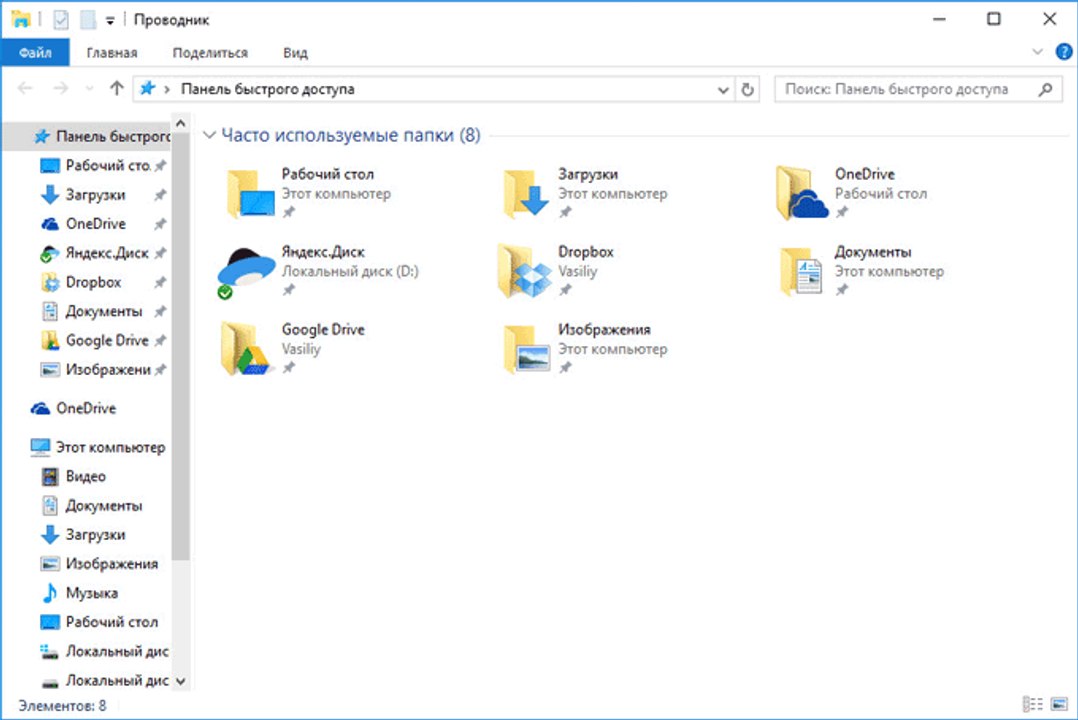Open Видео under Этот компьютер
The image size is (1078, 720).
click(74, 476)
